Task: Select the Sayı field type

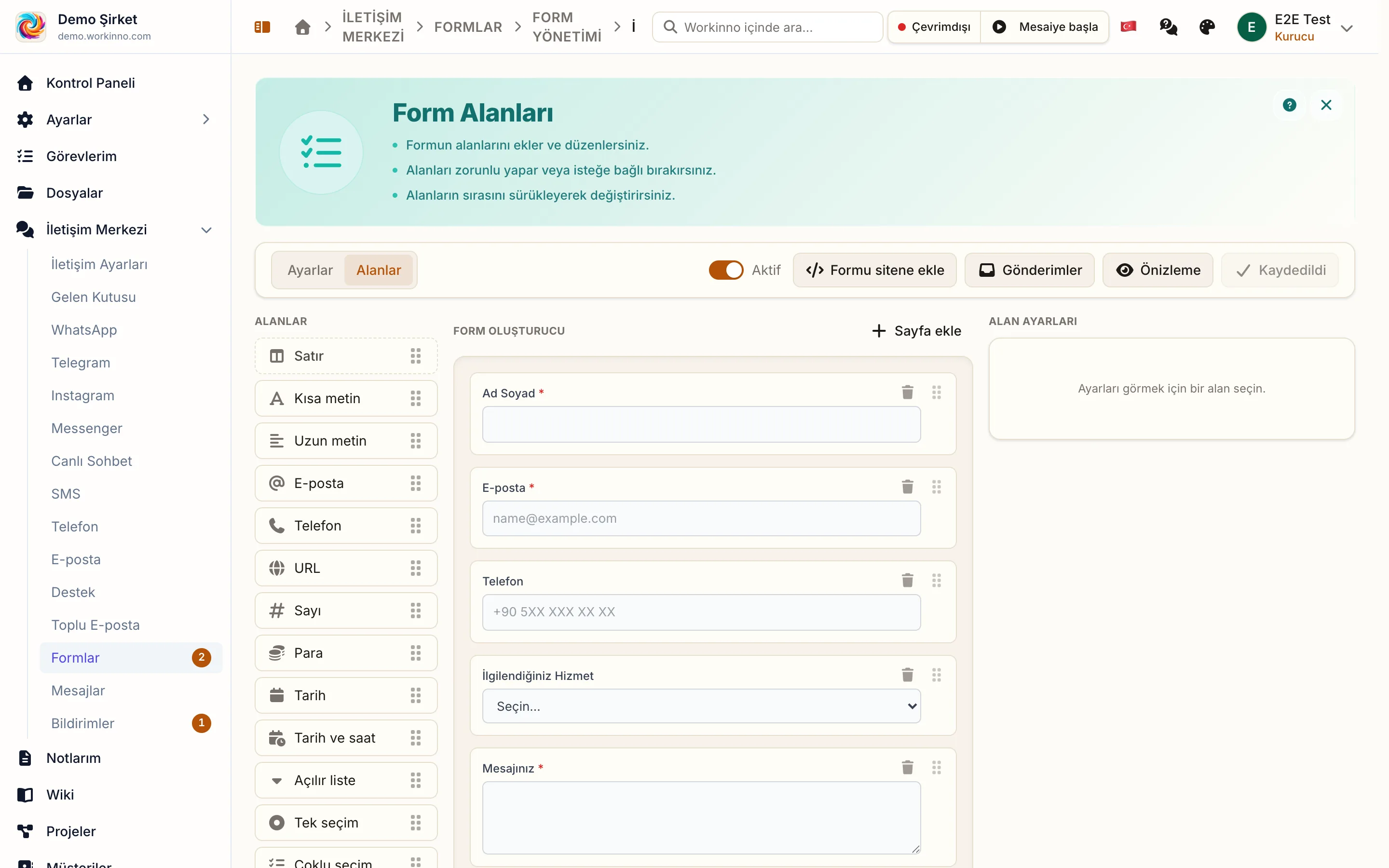Action: coord(346,611)
